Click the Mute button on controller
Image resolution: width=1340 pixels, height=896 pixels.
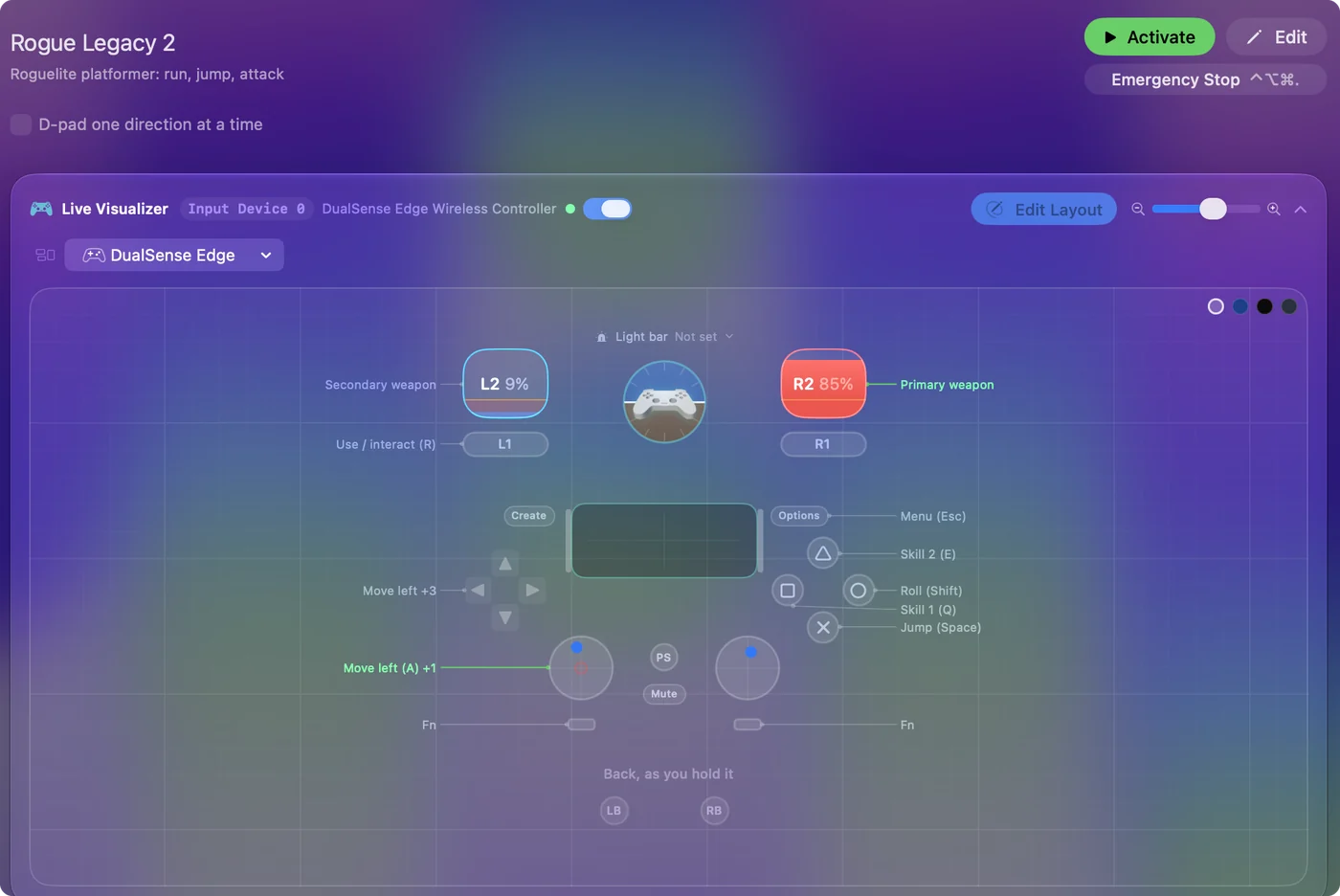click(x=664, y=694)
